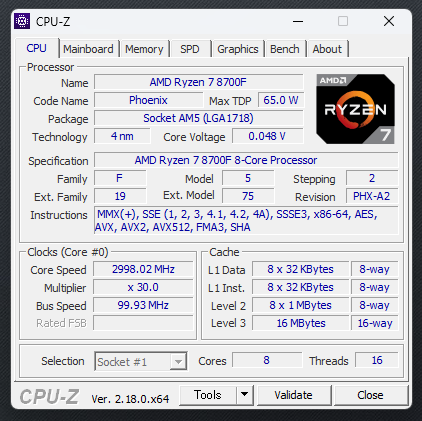
Task: Click the processor Name field
Action: pos(198,82)
